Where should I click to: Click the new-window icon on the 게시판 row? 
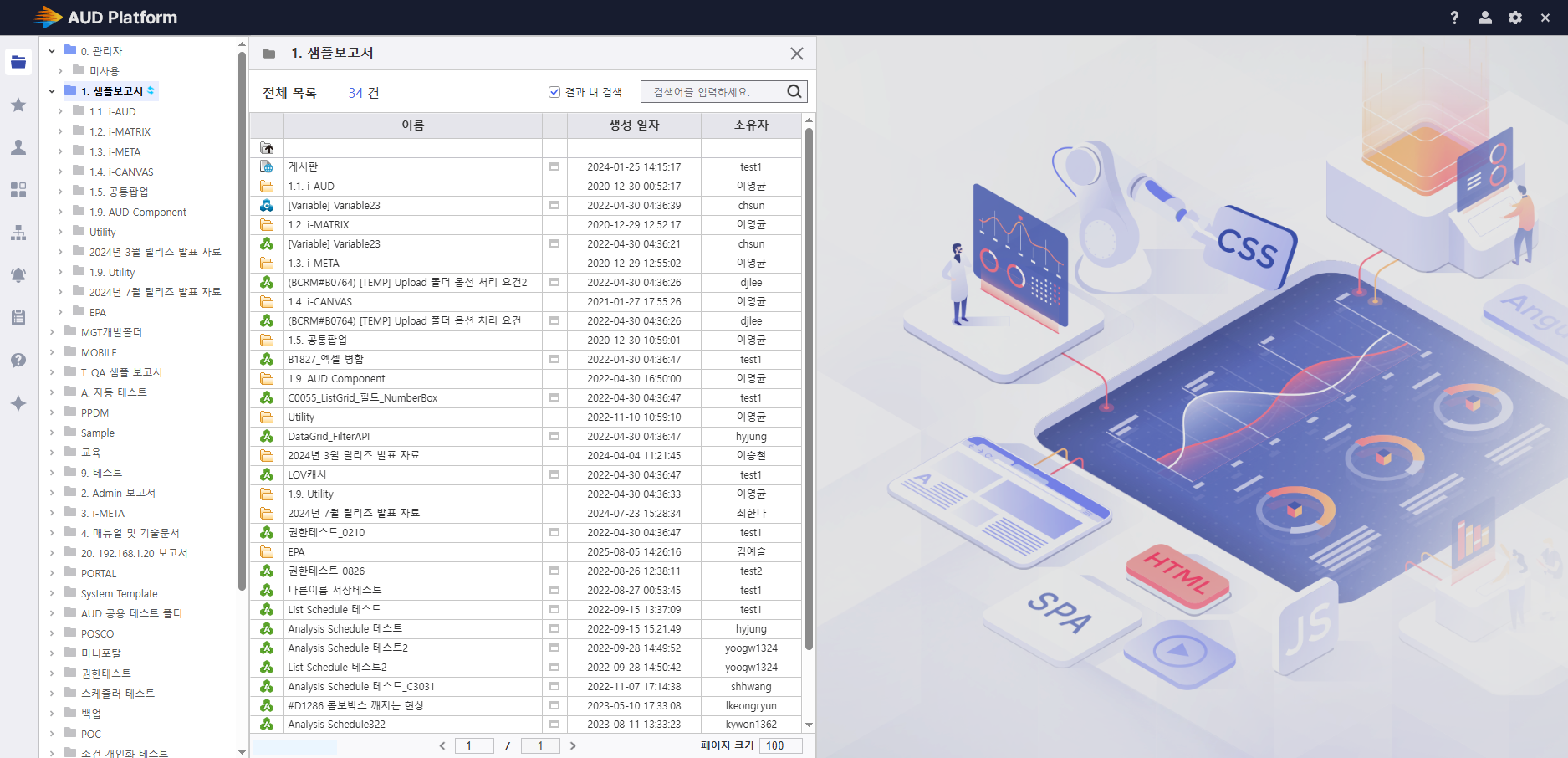[554, 167]
